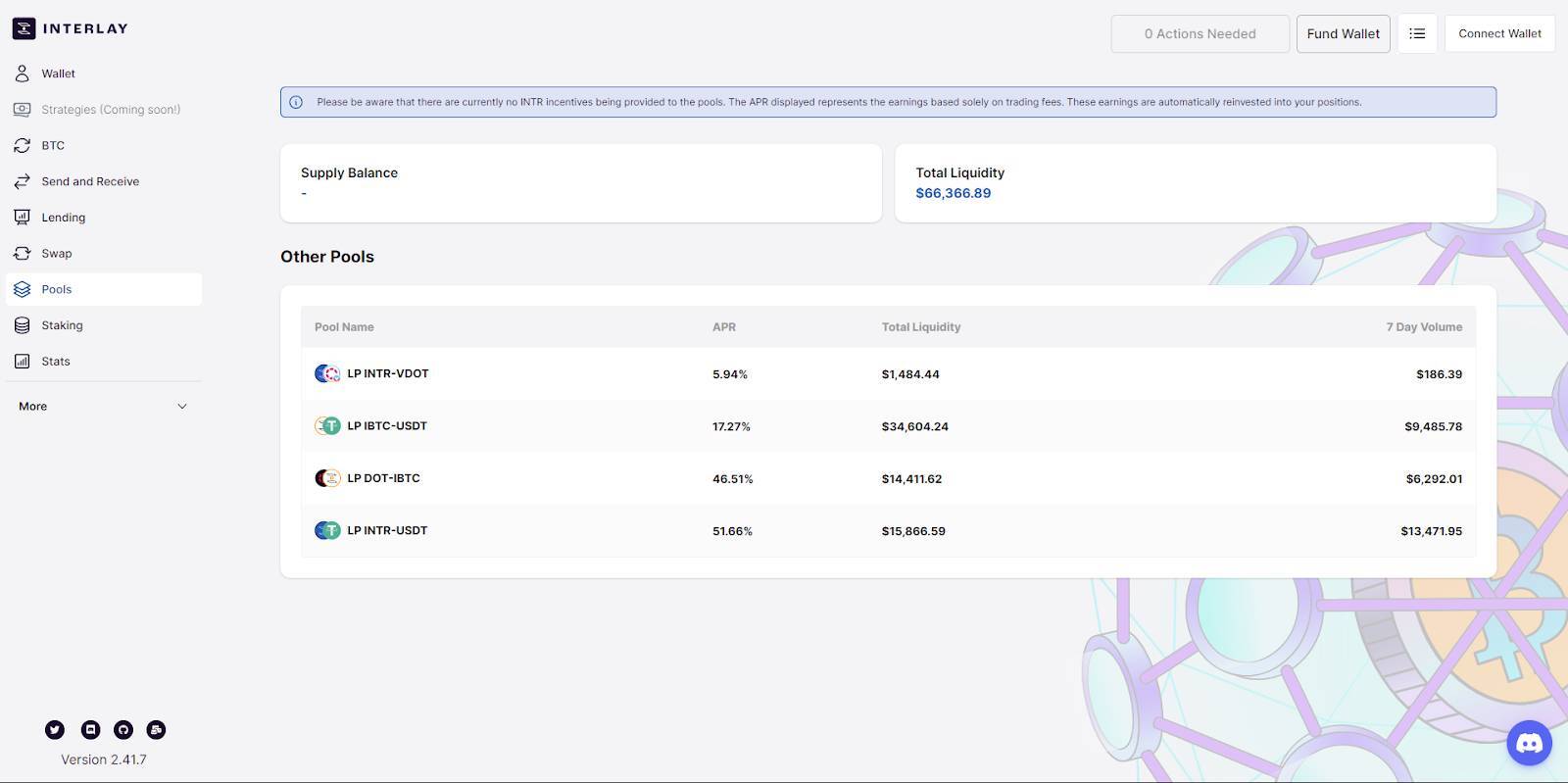Click the $186.39 volume value
This screenshot has width=1568, height=783.
[1439, 374]
